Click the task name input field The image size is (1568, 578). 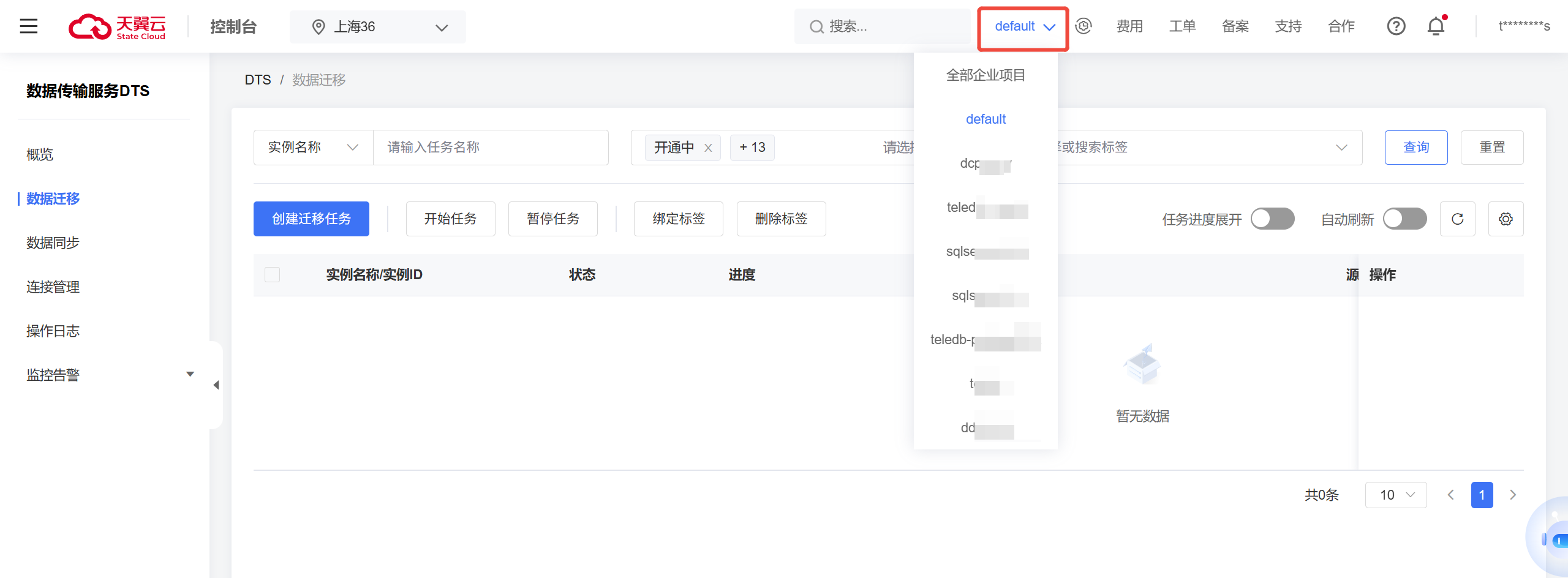(x=490, y=148)
